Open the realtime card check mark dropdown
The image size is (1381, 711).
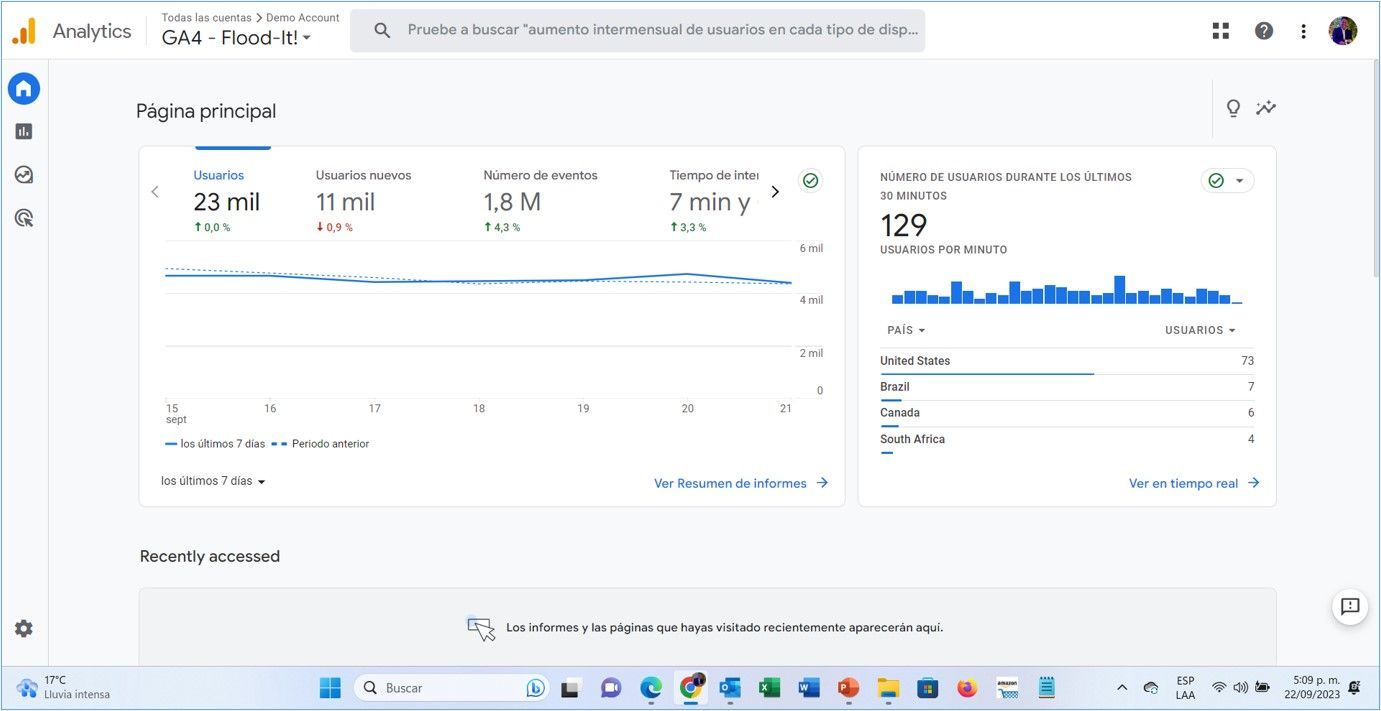click(1227, 181)
